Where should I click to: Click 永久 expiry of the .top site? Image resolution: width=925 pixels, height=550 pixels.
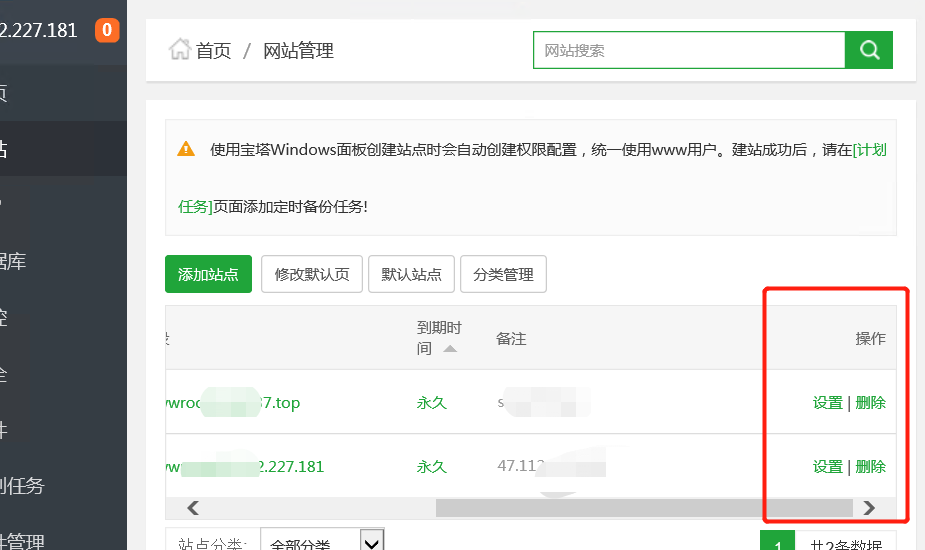432,403
